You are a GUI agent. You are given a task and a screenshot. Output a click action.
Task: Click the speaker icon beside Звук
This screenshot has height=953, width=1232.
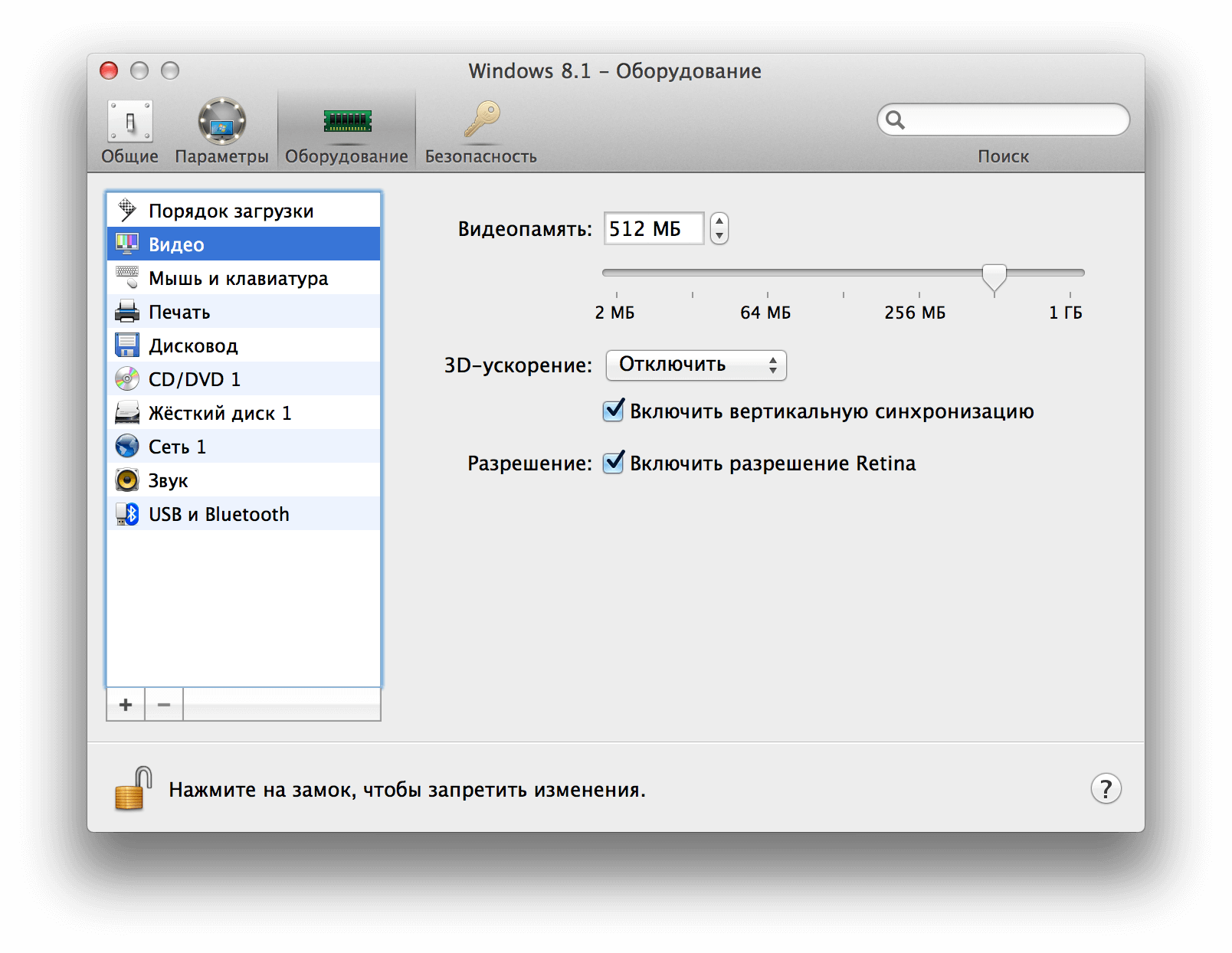click(x=127, y=480)
